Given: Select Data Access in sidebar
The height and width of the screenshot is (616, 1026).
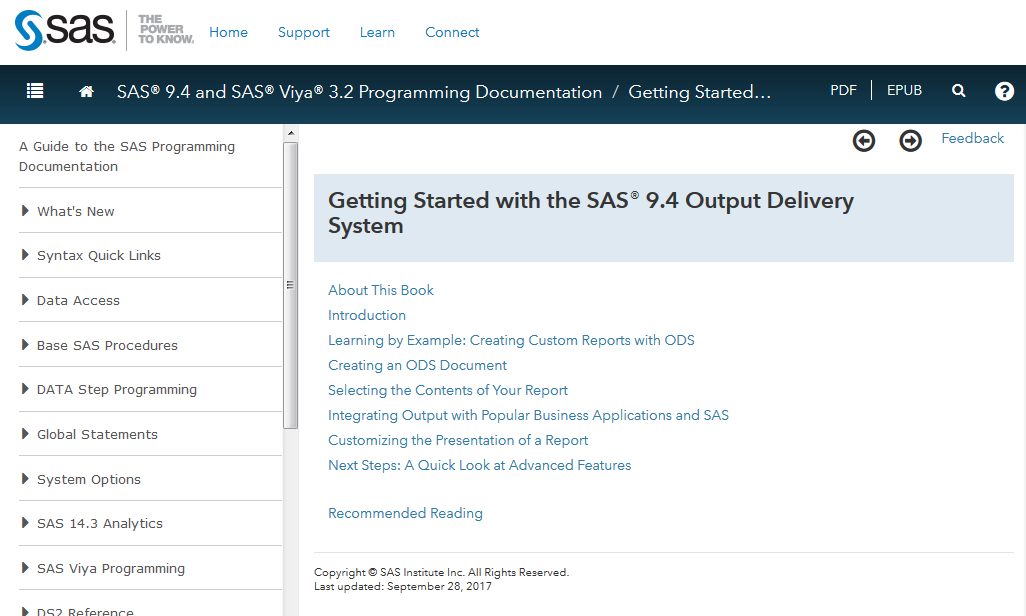Looking at the screenshot, I should tap(79, 300).
